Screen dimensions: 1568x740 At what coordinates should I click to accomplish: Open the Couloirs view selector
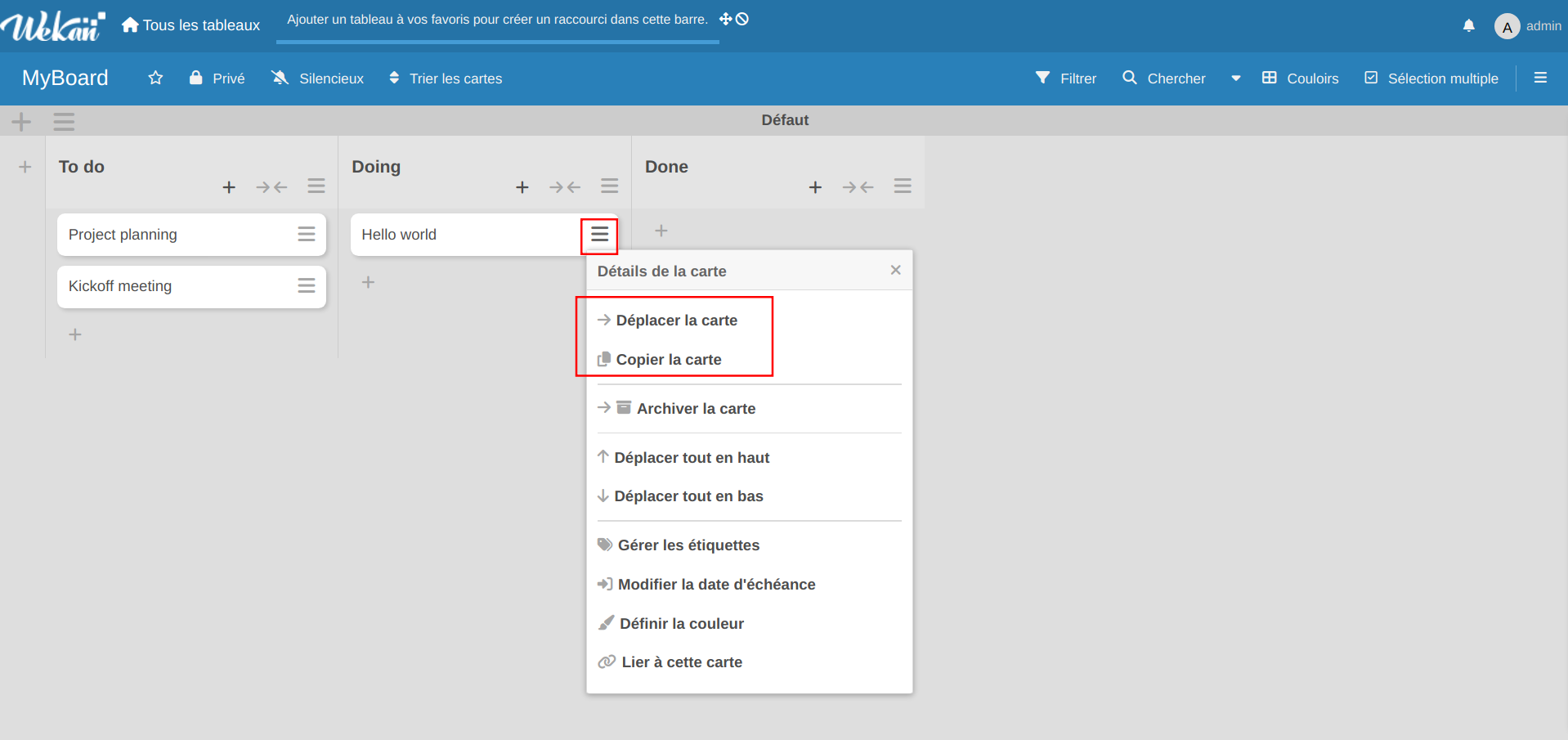point(1300,78)
